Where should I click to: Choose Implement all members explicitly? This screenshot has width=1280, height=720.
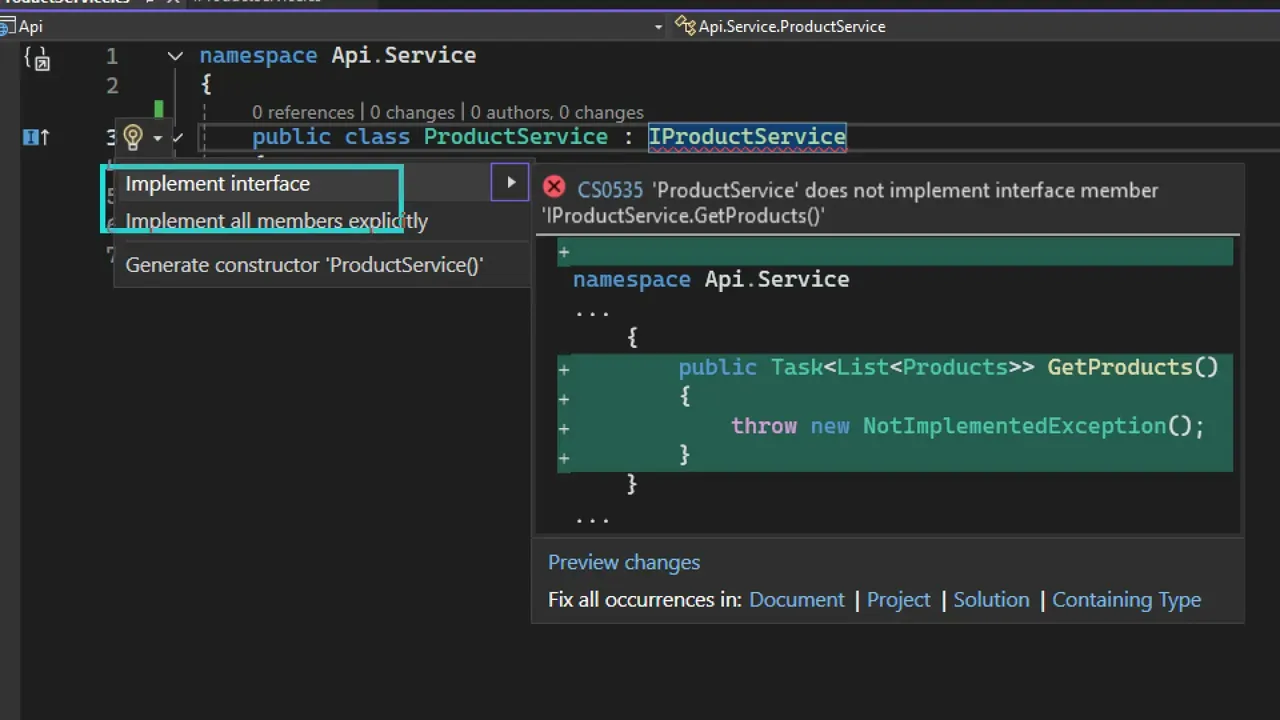pos(277,221)
